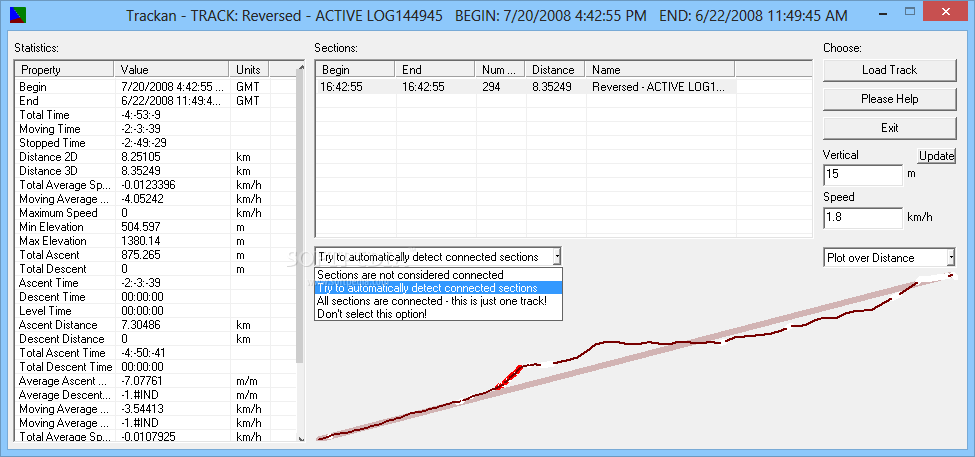Click the Exit button
975x457 pixels.
(x=889, y=128)
